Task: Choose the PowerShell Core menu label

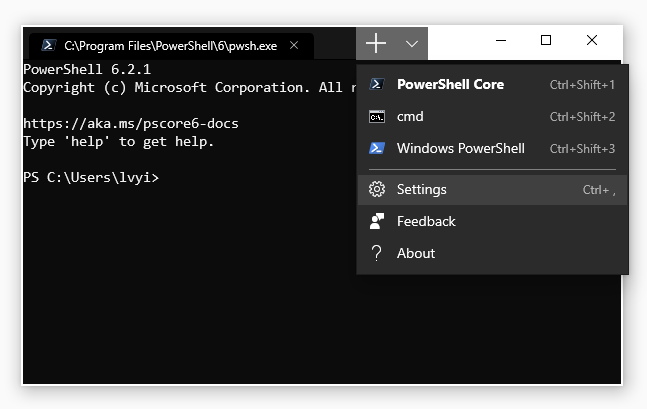Action: pos(450,85)
